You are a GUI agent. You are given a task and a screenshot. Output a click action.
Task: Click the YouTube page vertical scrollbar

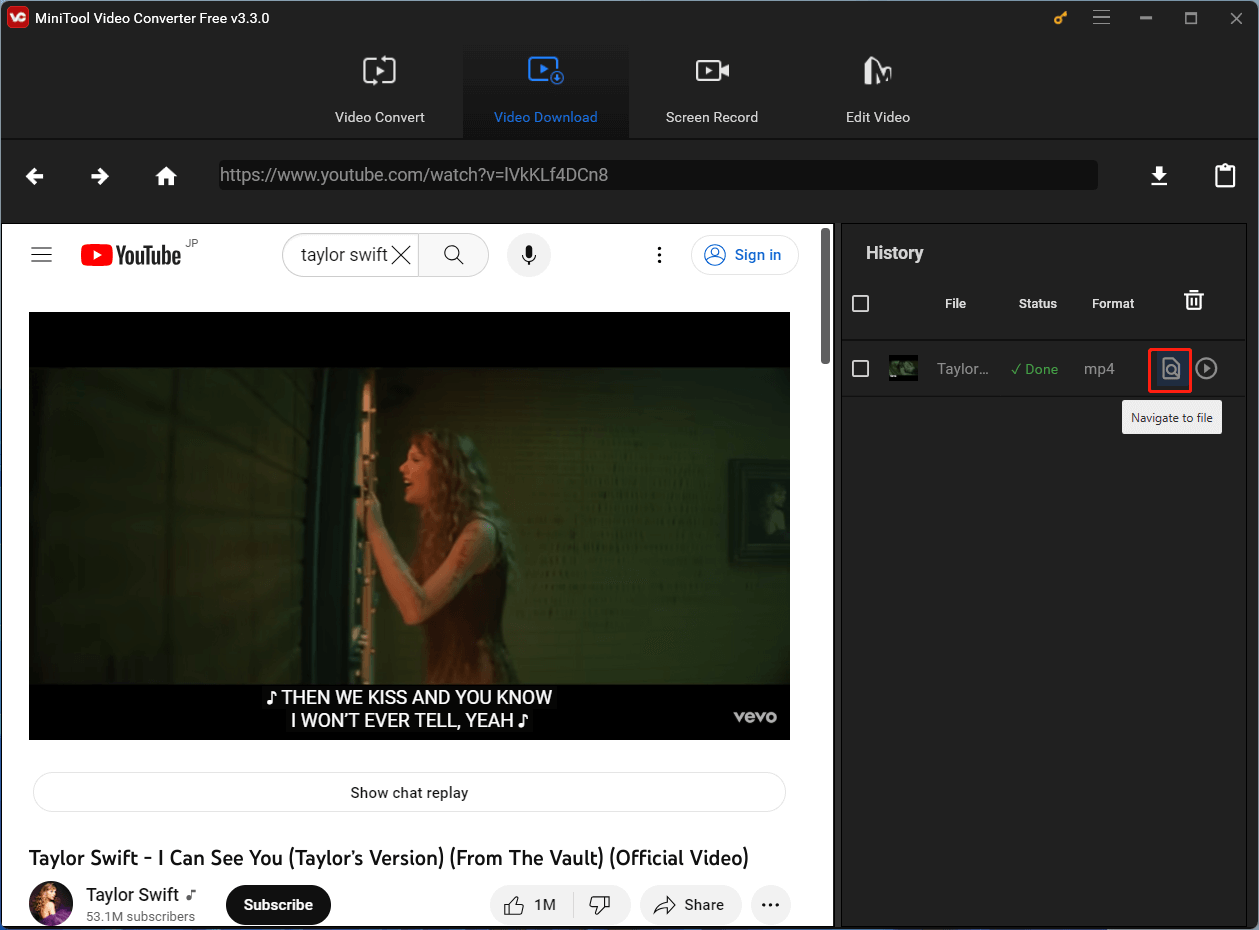point(825,296)
